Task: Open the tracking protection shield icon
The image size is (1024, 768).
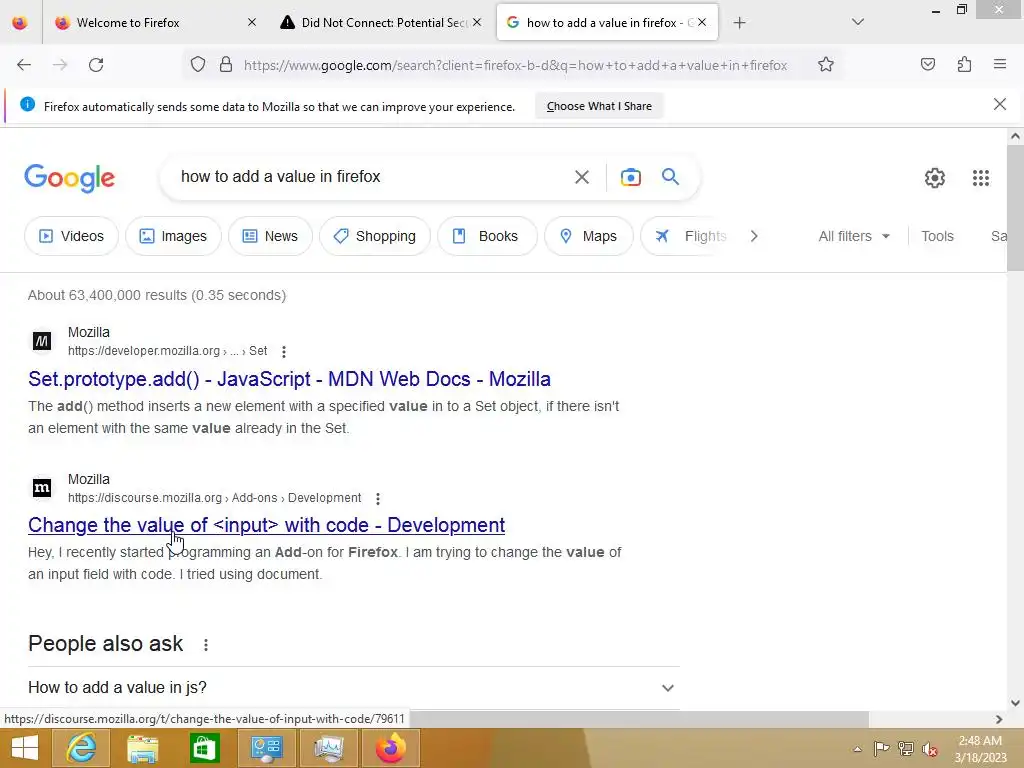Action: pos(198,65)
